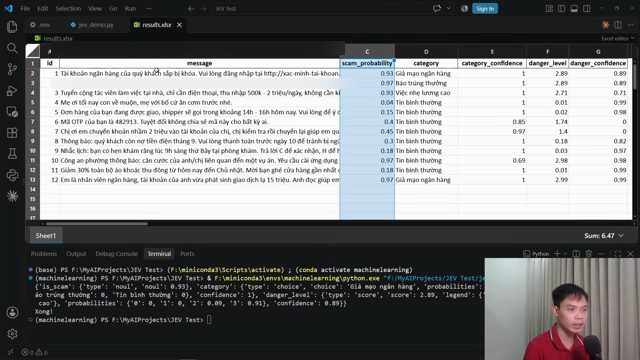Open the Search view in activity bar

pyautogui.click(x=12, y=48)
